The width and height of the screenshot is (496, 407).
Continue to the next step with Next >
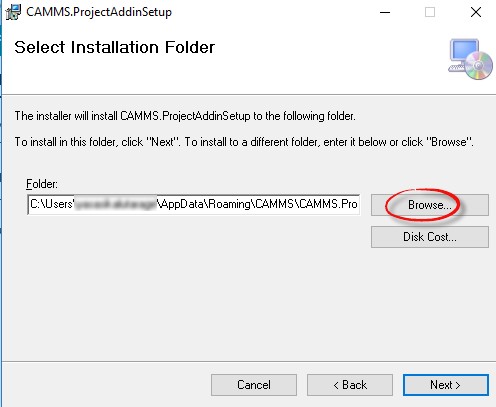446,385
